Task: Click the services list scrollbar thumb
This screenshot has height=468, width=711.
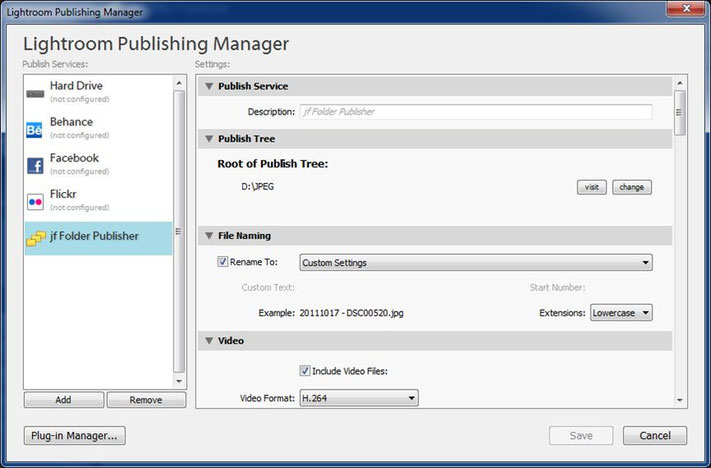Action: [179, 231]
